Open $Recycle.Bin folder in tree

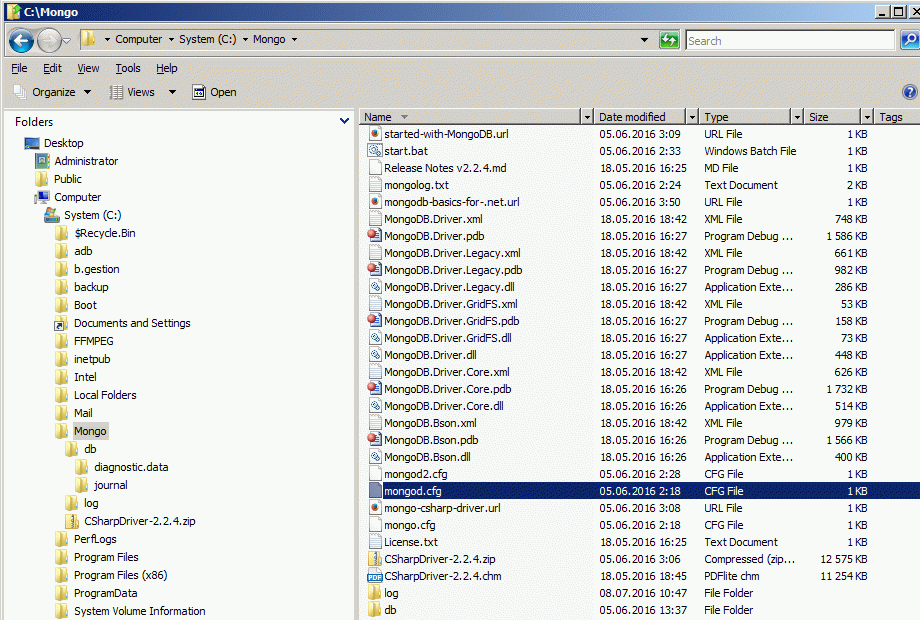click(x=104, y=233)
